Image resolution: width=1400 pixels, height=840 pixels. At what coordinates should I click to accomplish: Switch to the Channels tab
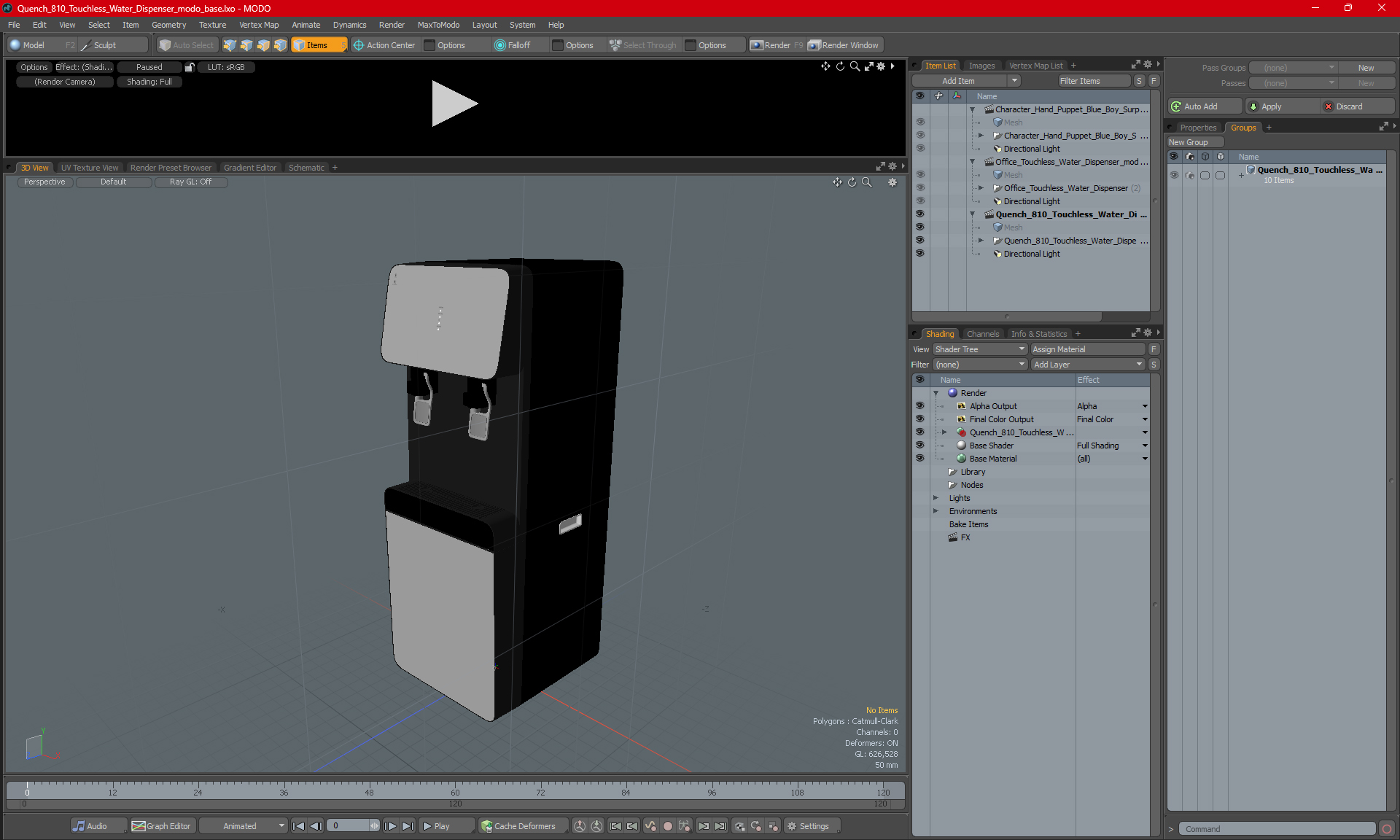point(982,334)
